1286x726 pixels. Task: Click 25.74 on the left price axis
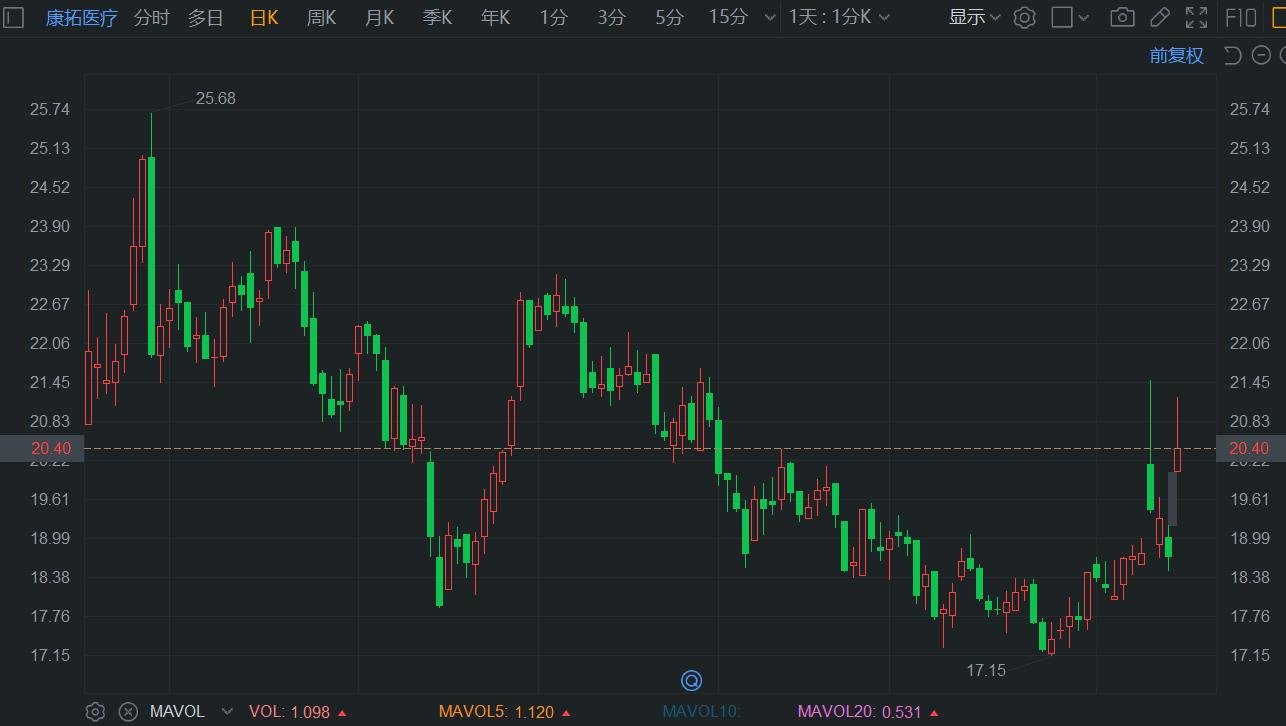click(49, 109)
